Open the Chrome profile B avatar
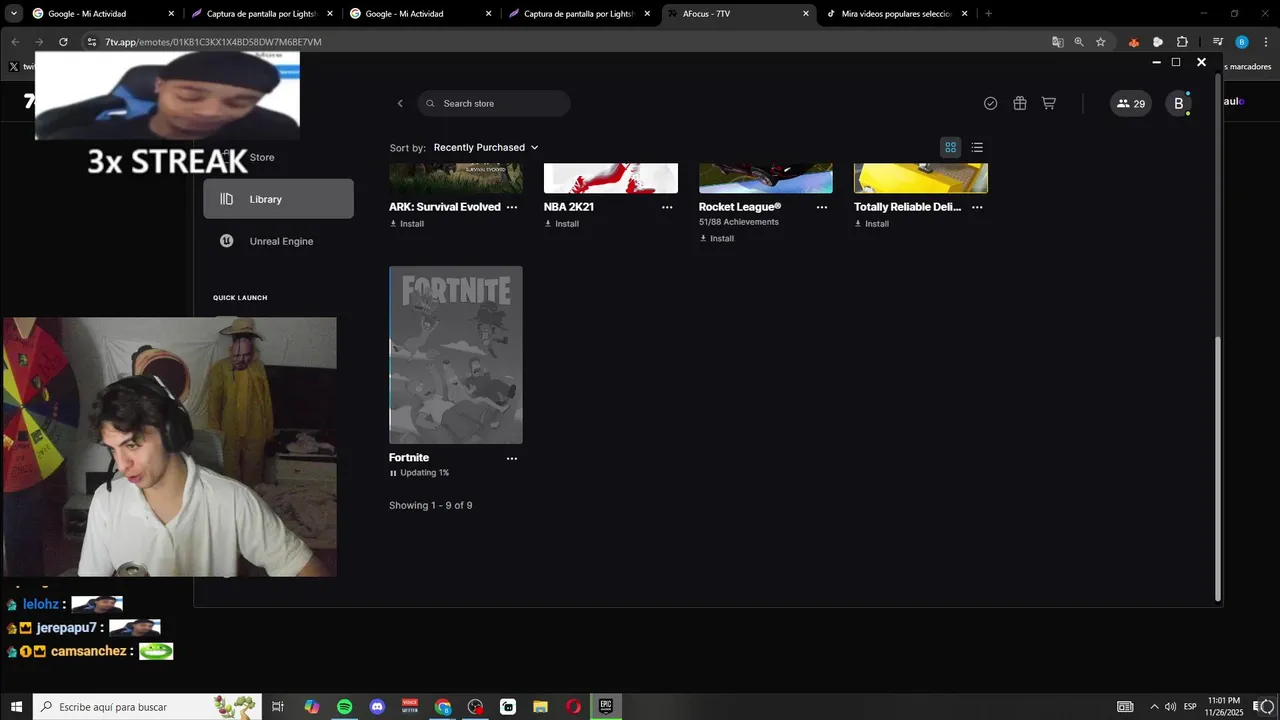1280x720 pixels. 1242,42
